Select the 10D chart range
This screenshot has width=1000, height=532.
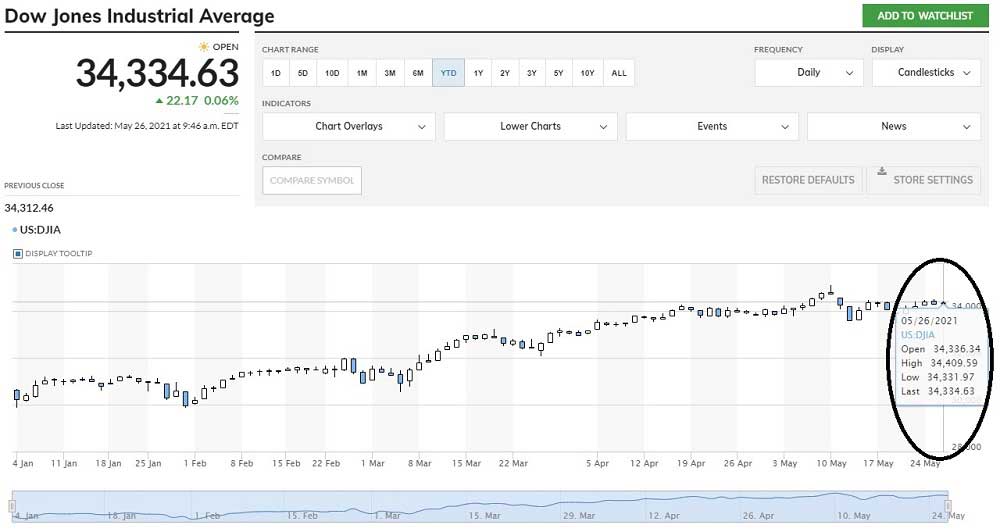click(x=332, y=73)
